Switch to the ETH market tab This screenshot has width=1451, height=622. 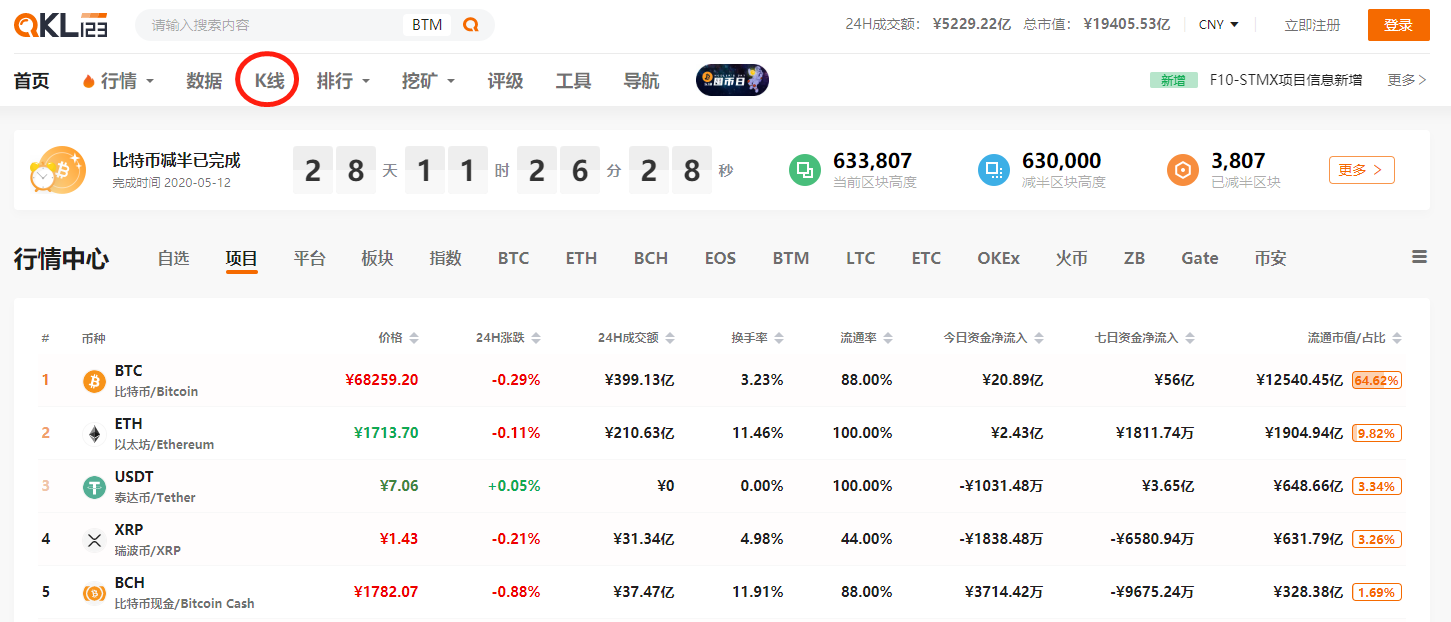(581, 258)
